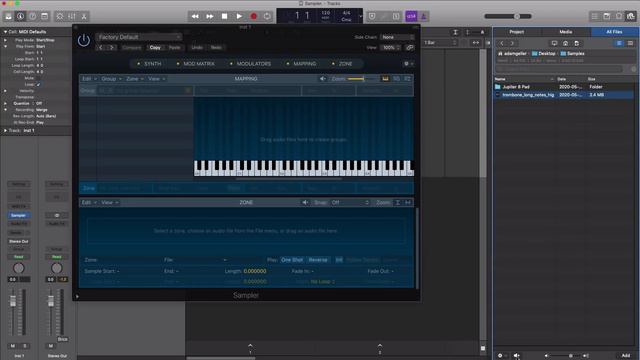Go to the previous Sampler preset

[101, 48]
